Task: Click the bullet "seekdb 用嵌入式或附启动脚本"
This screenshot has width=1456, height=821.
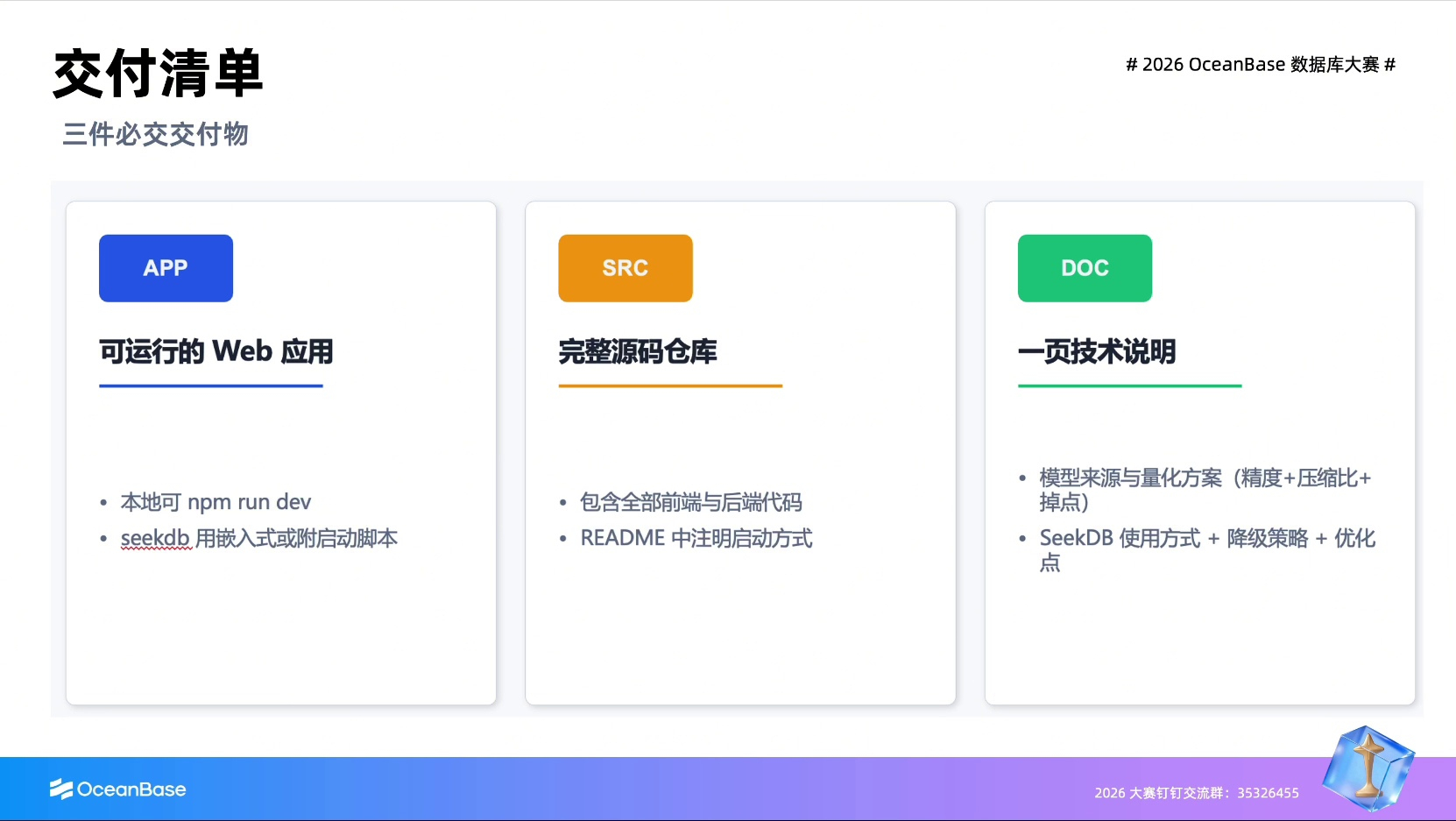Action: click(259, 538)
